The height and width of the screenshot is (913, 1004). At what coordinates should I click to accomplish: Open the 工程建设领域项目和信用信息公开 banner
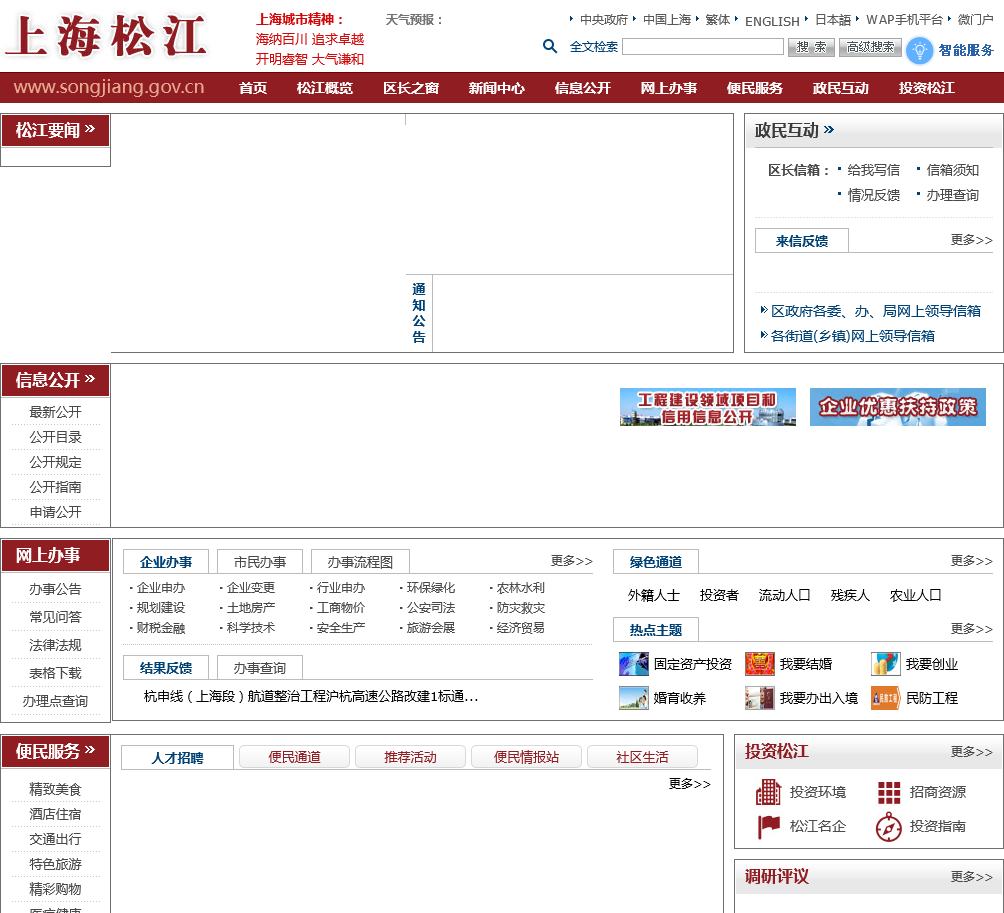pos(708,407)
